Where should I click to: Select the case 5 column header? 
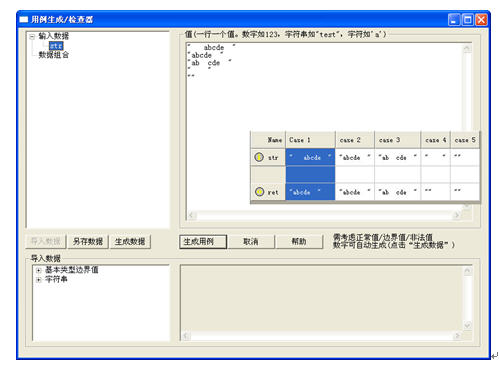(x=465, y=140)
